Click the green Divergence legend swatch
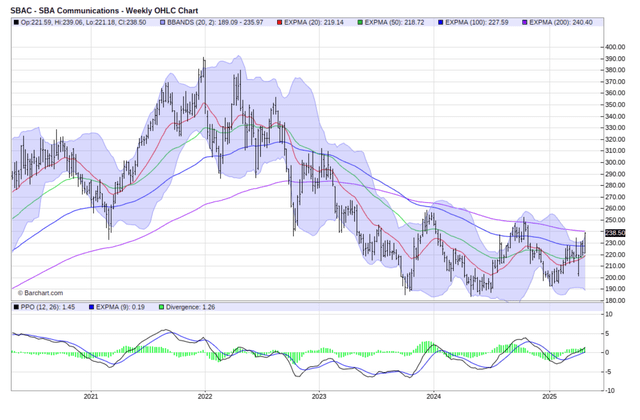Image resolution: width=640 pixels, height=420 pixels. (x=162, y=307)
